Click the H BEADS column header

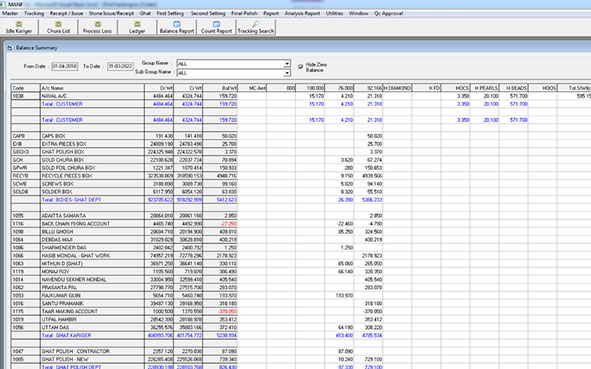(x=514, y=88)
